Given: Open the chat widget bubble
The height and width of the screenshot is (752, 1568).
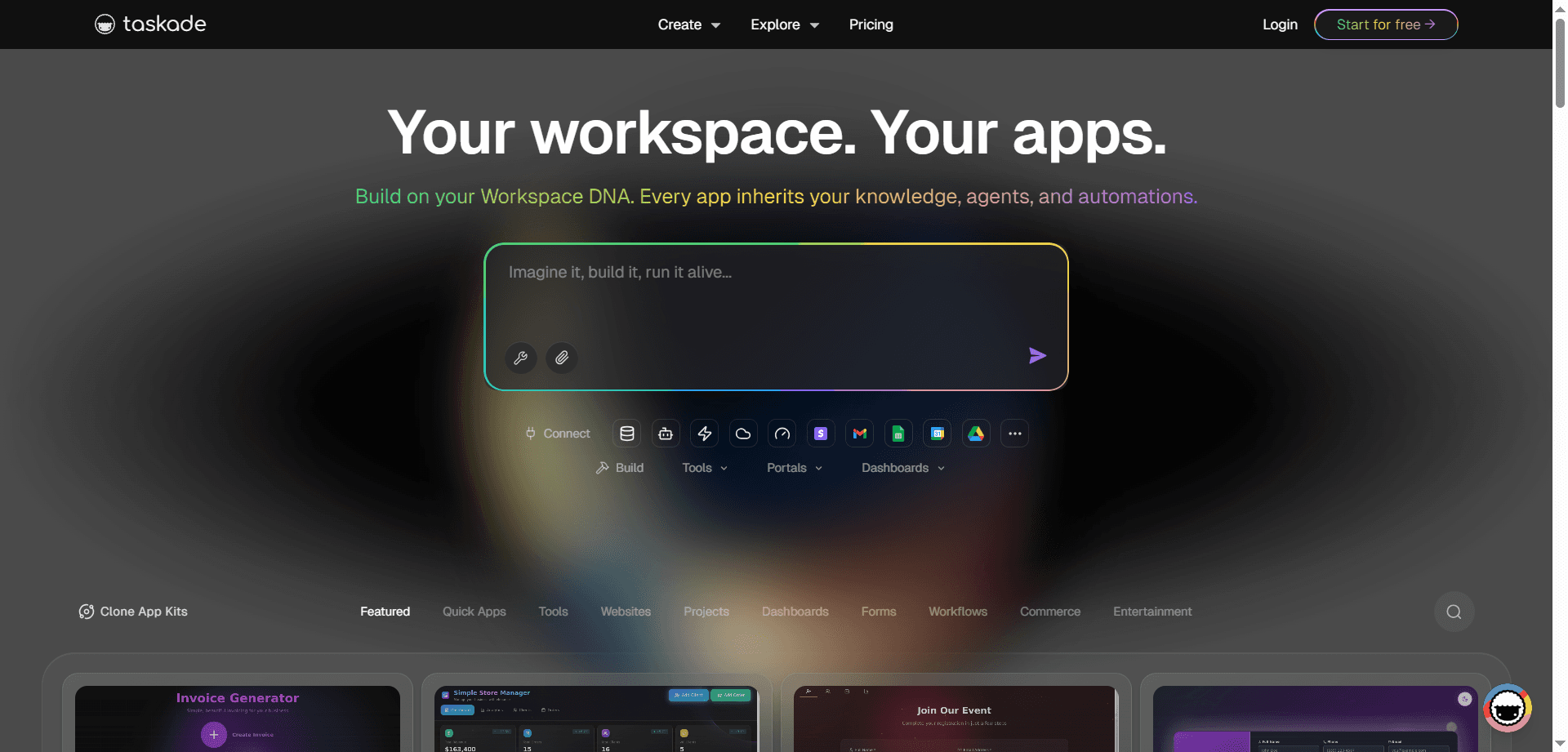Looking at the screenshot, I should coord(1507,707).
